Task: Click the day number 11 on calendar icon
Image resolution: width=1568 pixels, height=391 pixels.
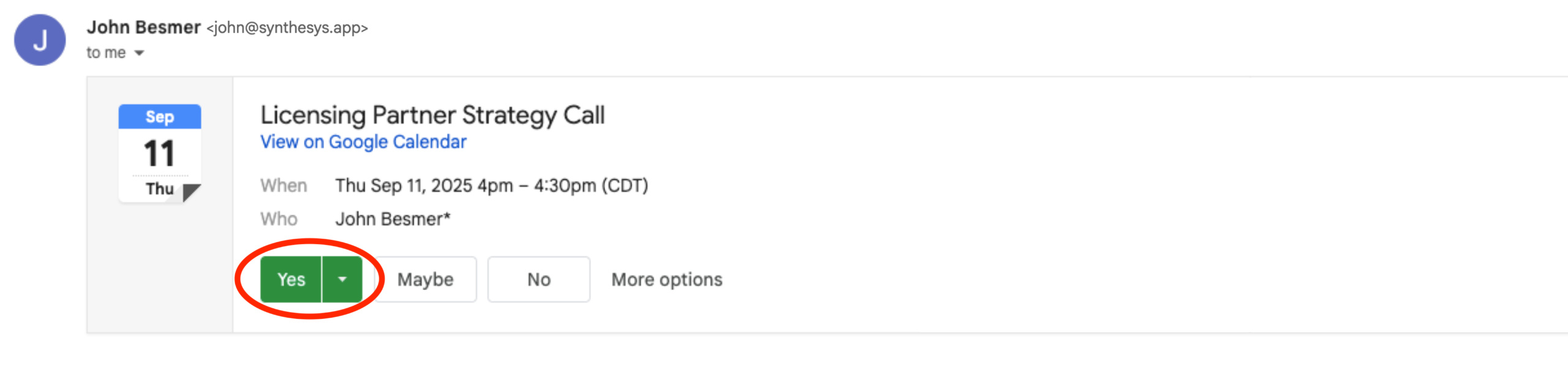Action: 159,153
